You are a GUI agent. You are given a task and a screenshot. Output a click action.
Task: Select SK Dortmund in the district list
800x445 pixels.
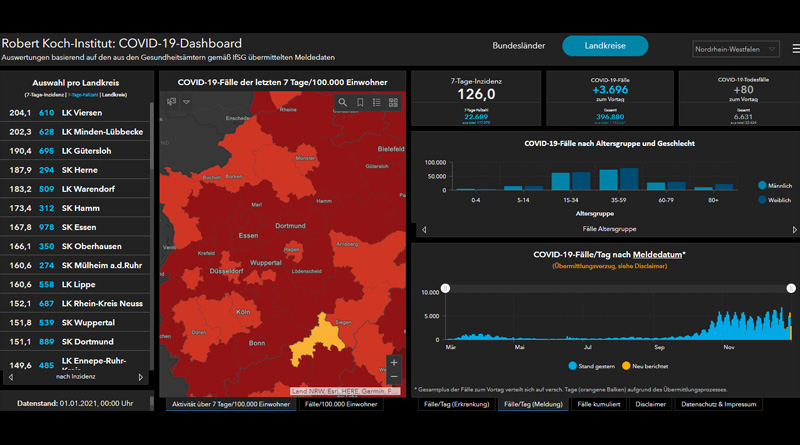tap(75, 341)
